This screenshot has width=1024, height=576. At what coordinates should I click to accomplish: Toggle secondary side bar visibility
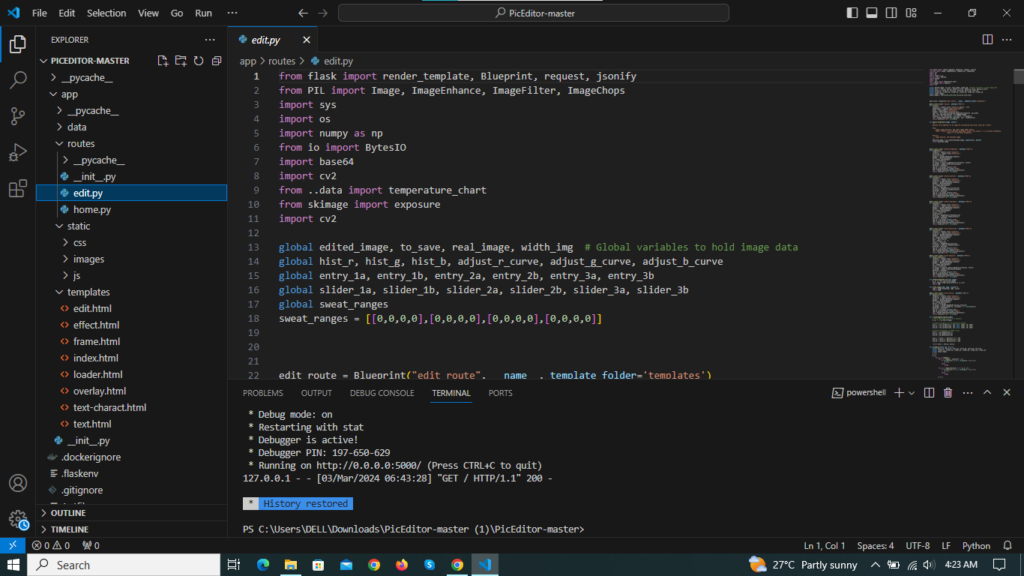(891, 13)
